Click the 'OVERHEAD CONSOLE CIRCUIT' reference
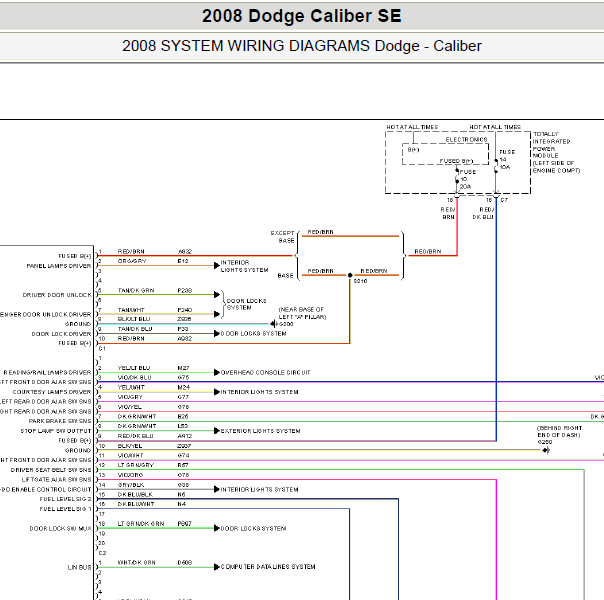604x600 pixels. coord(266,373)
